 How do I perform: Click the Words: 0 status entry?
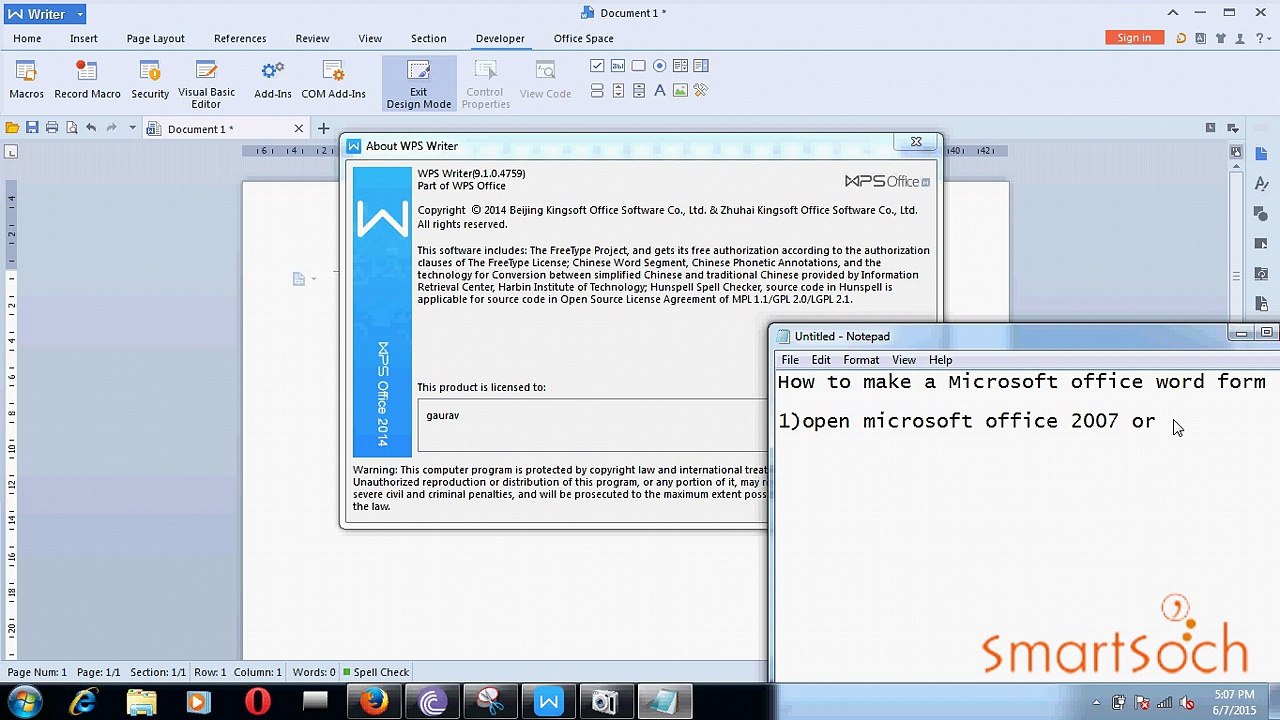click(314, 672)
